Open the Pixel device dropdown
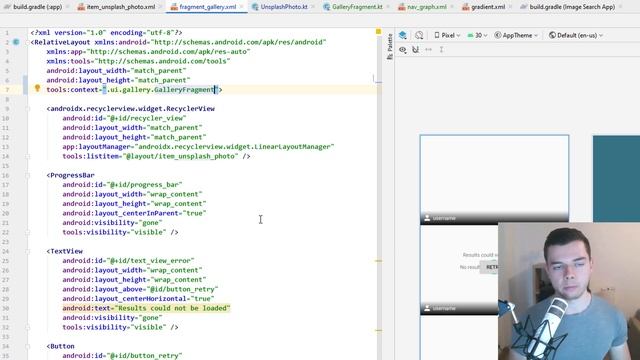This screenshot has height=360, width=640. point(447,36)
